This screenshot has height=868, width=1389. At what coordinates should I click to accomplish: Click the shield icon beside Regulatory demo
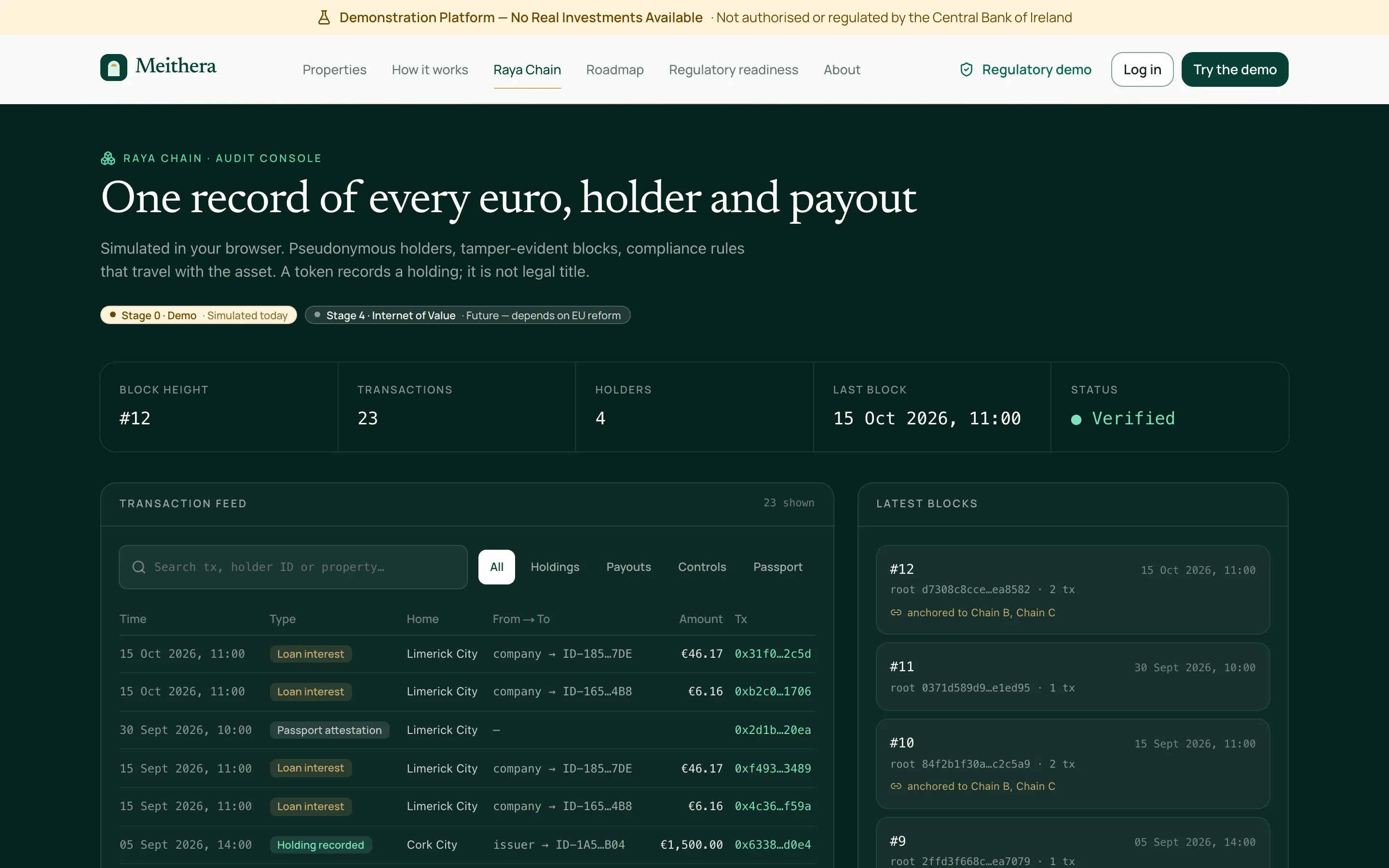click(x=967, y=69)
